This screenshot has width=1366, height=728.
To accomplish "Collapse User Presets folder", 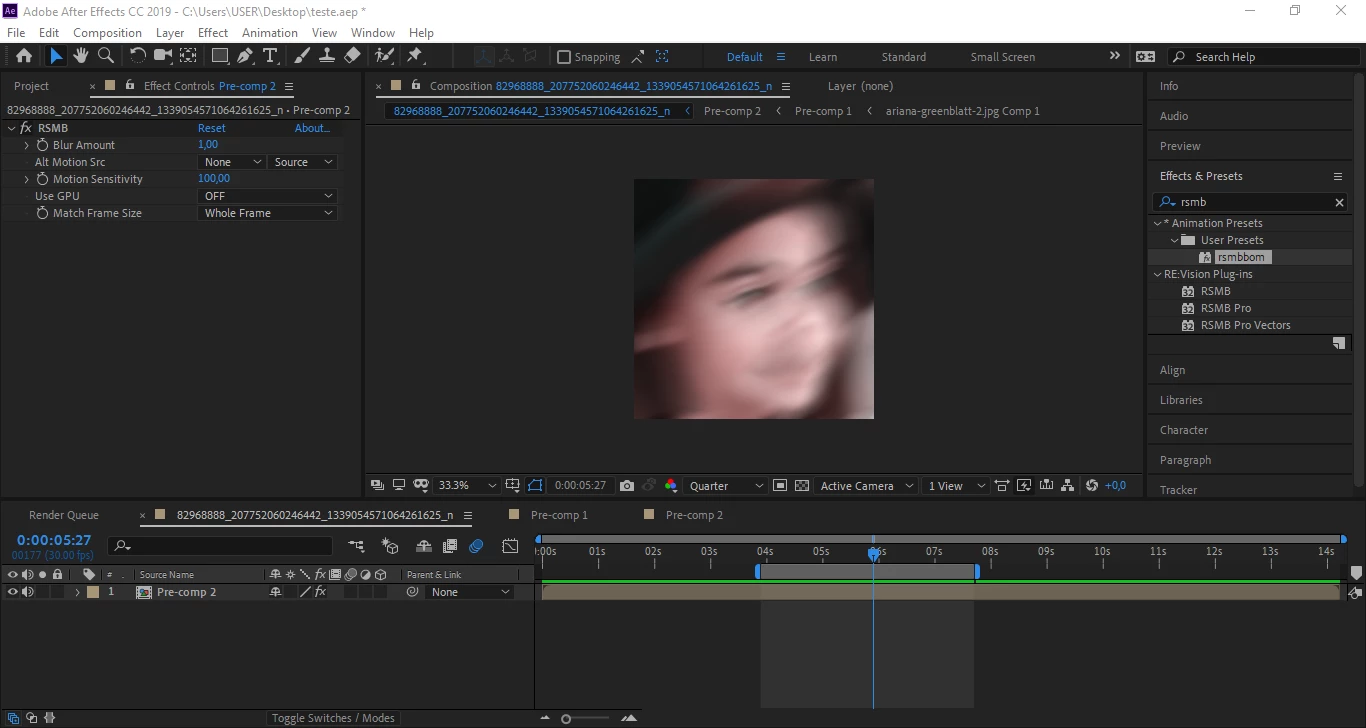I will click(x=1175, y=240).
